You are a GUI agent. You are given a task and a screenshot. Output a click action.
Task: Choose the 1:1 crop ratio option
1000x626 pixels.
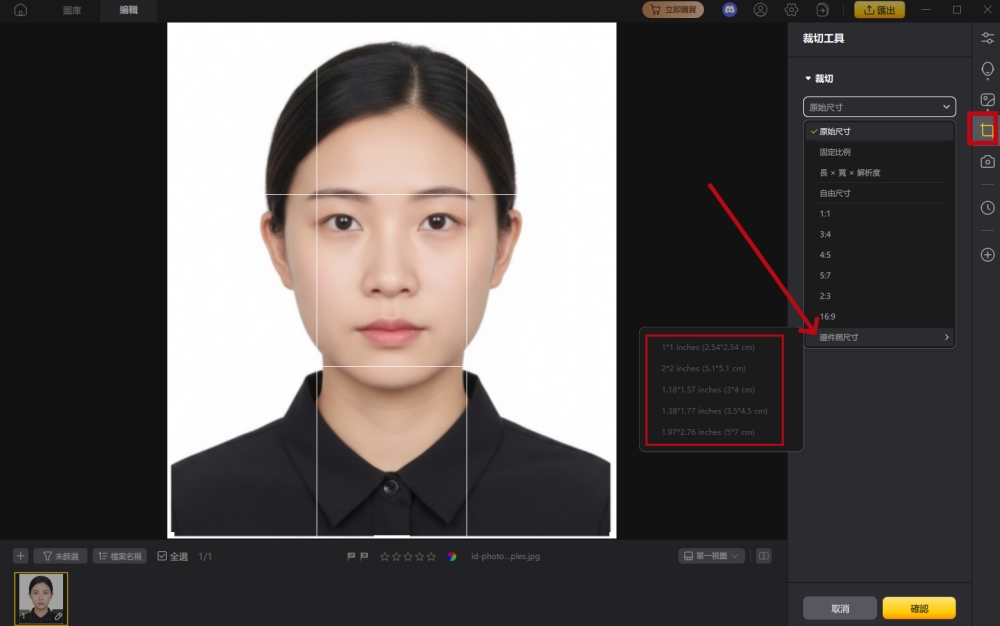tap(825, 214)
